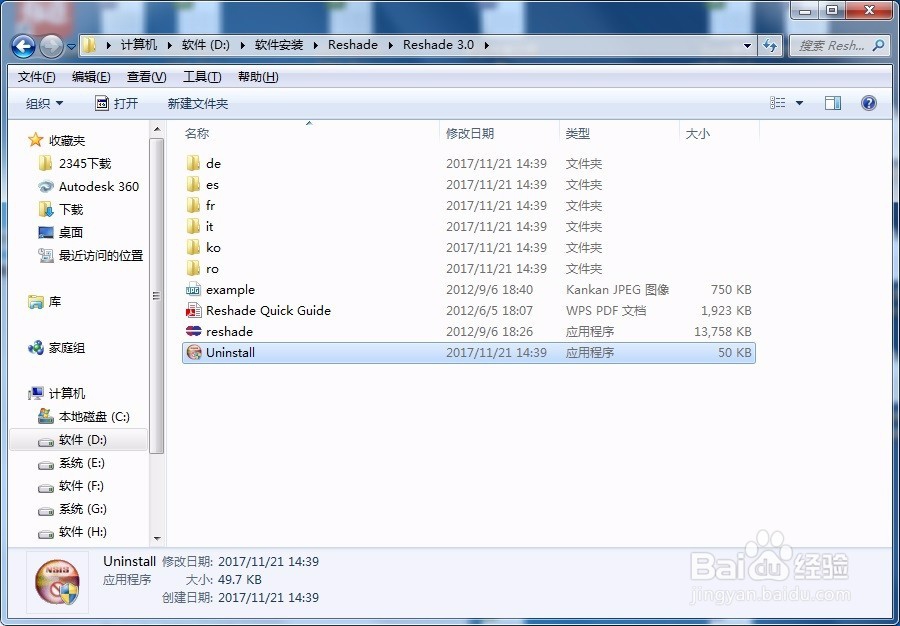
Task: Expand the address bar history dropdown
Action: click(747, 45)
